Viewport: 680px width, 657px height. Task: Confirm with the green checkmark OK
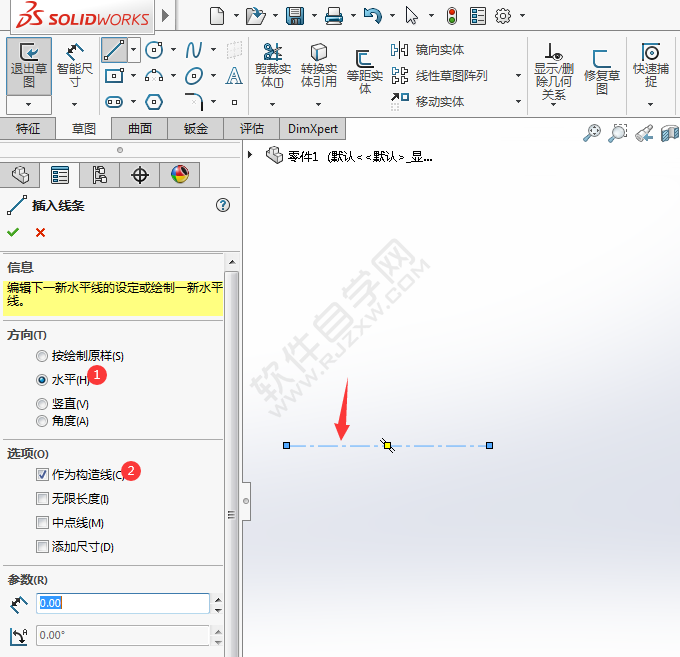(x=13, y=232)
